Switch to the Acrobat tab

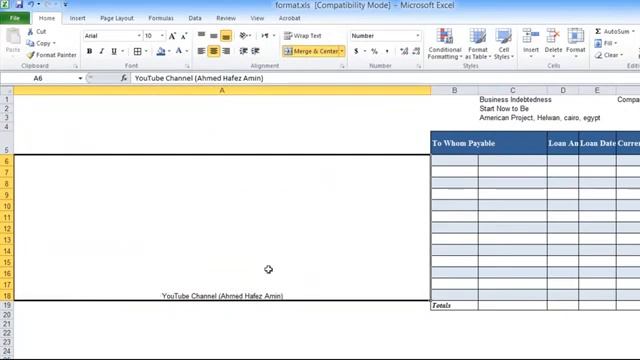pos(289,18)
